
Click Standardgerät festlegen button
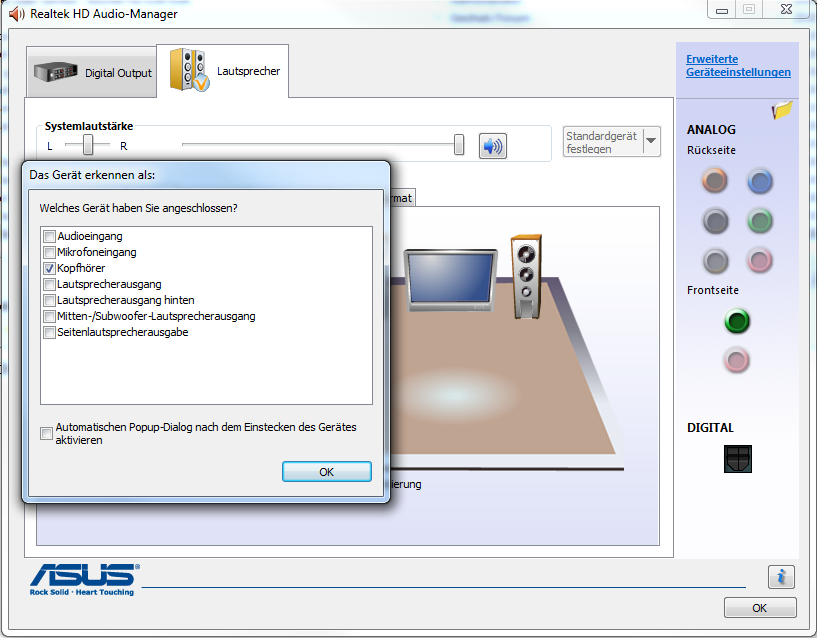click(603, 142)
